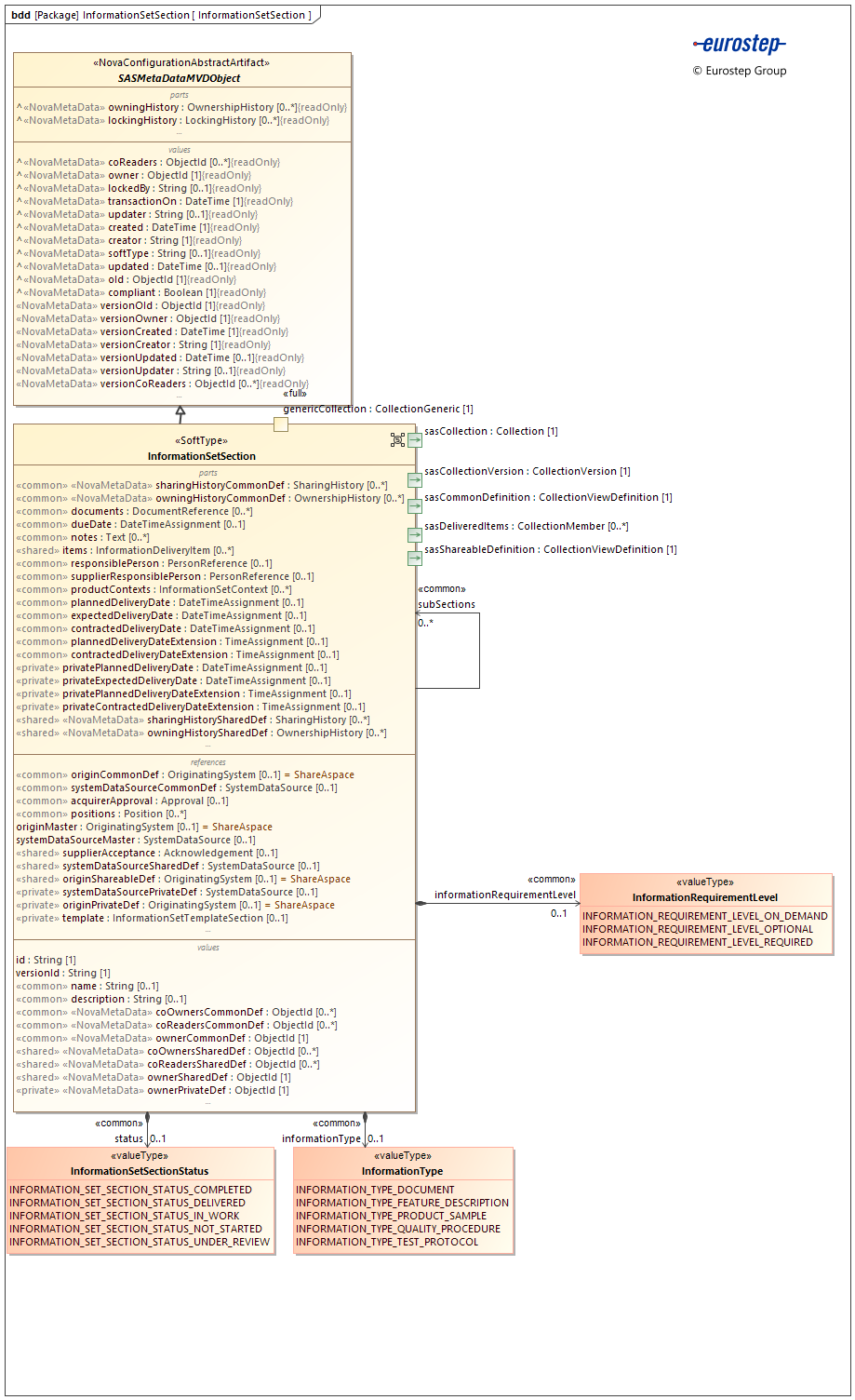The height and width of the screenshot is (1400, 855).
Task: Select the black diamond on informationRequirementLevel association
Action: click(421, 901)
